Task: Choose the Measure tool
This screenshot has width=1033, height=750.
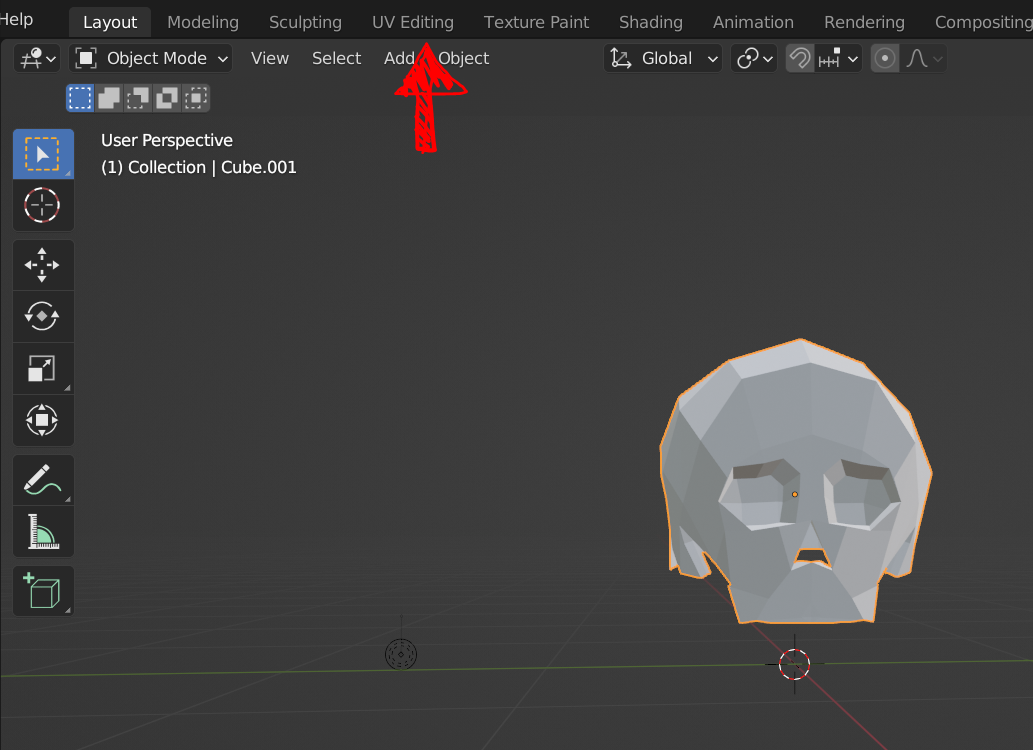Action: (x=43, y=531)
